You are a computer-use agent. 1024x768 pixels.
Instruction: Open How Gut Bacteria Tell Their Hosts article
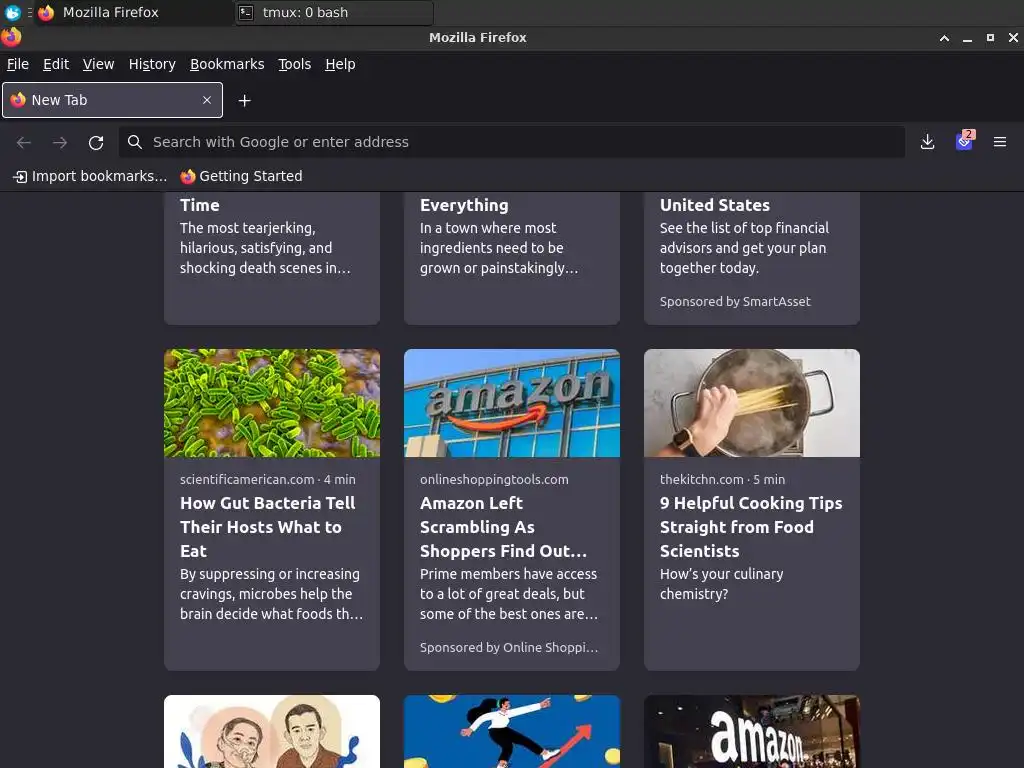[x=268, y=527]
